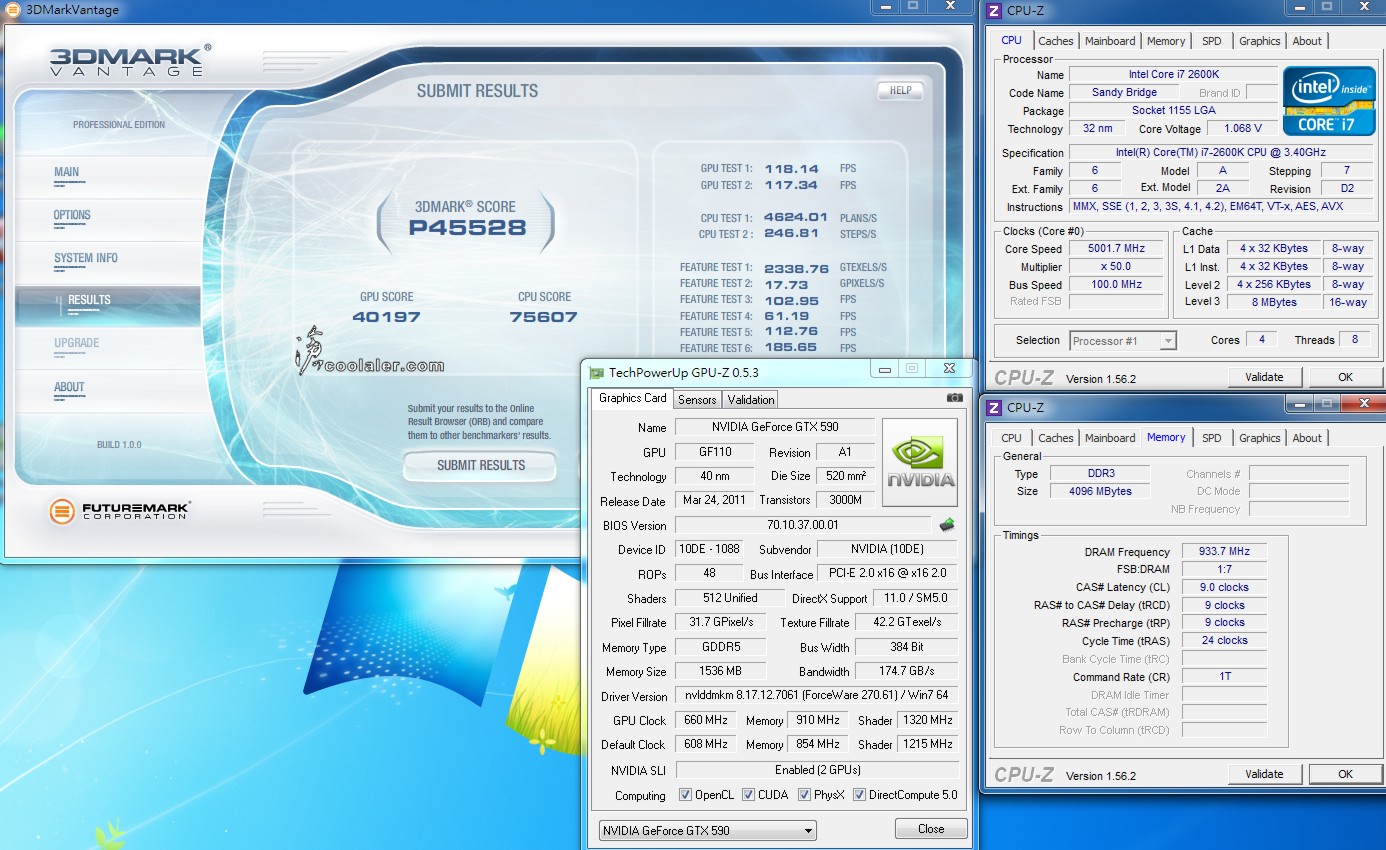Click the upper CPU-Z window title icon

click(993, 11)
